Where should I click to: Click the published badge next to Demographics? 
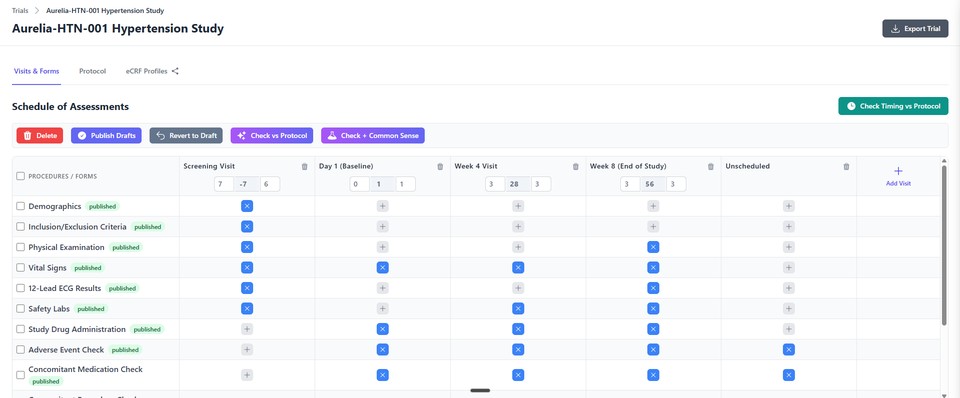coord(102,206)
